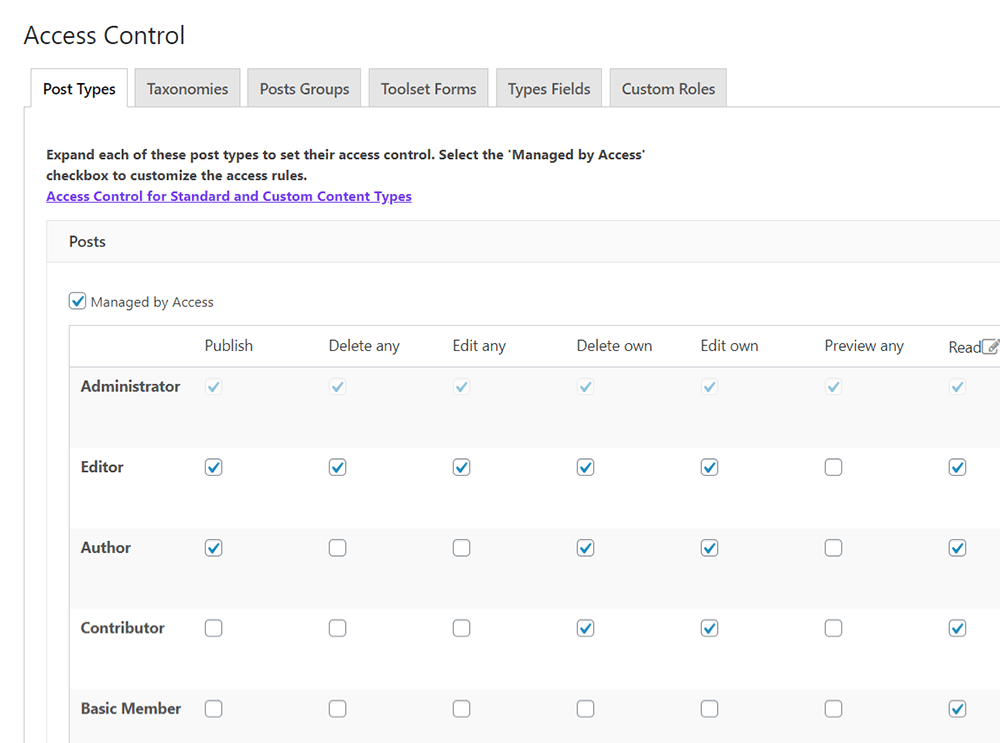1000x743 pixels.
Task: Uncheck Author Publish permission
Action: pyautogui.click(x=214, y=548)
